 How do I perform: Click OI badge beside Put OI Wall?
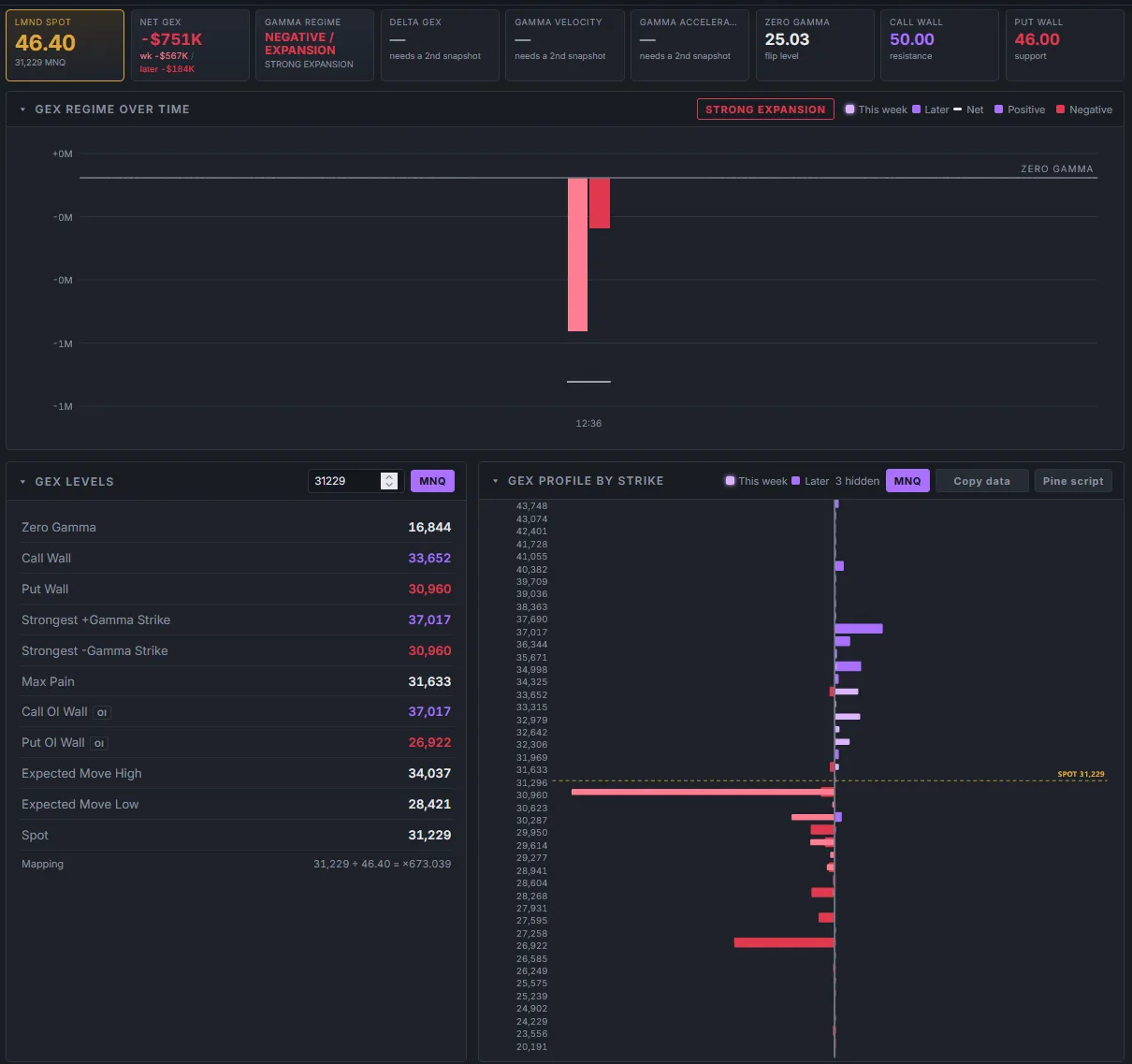(x=99, y=743)
